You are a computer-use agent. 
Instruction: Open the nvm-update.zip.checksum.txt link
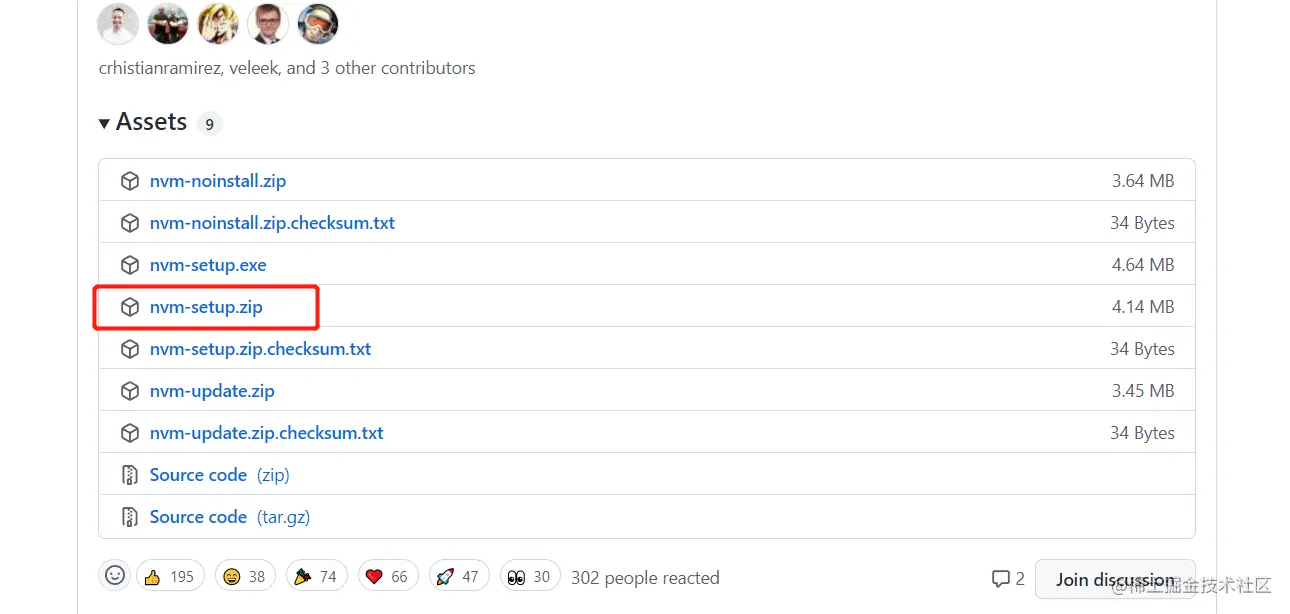(x=266, y=433)
